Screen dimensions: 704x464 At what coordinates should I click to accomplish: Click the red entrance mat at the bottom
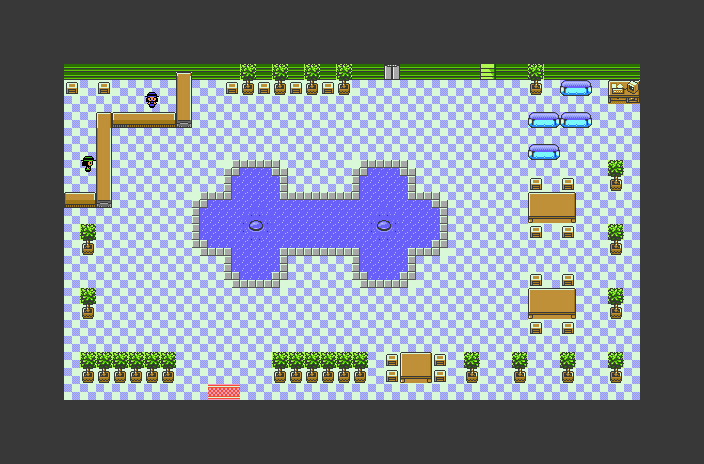coord(224,392)
